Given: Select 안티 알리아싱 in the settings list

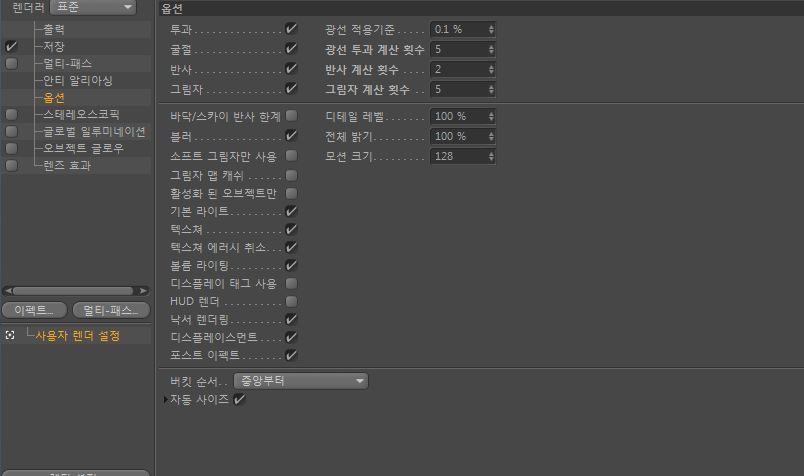Looking at the screenshot, I should 77,80.
